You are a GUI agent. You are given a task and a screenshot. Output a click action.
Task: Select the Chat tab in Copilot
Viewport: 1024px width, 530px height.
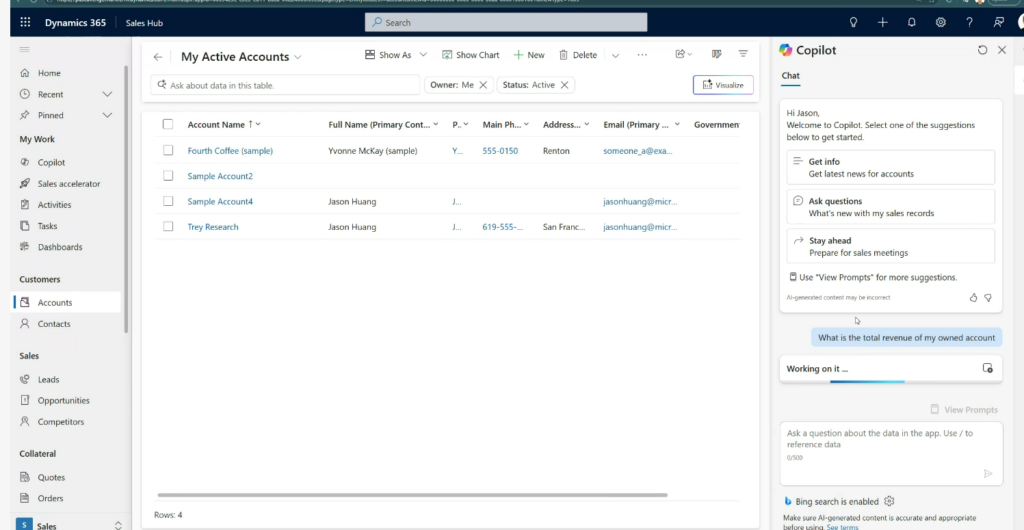[x=790, y=76]
